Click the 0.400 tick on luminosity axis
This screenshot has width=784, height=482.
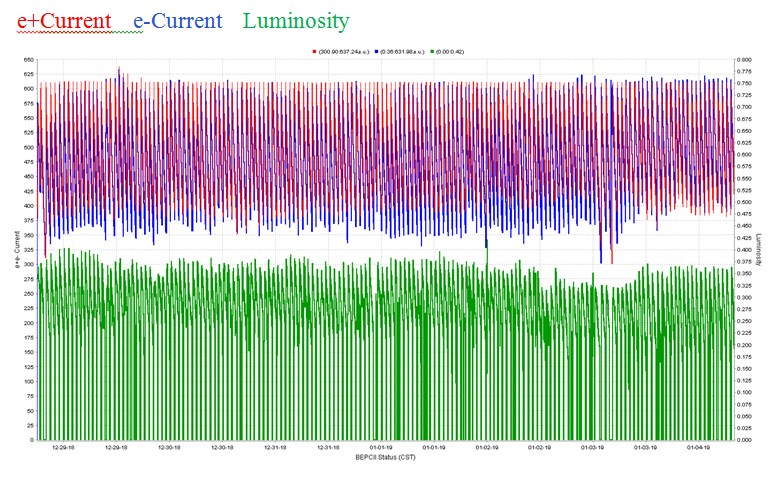click(x=744, y=250)
